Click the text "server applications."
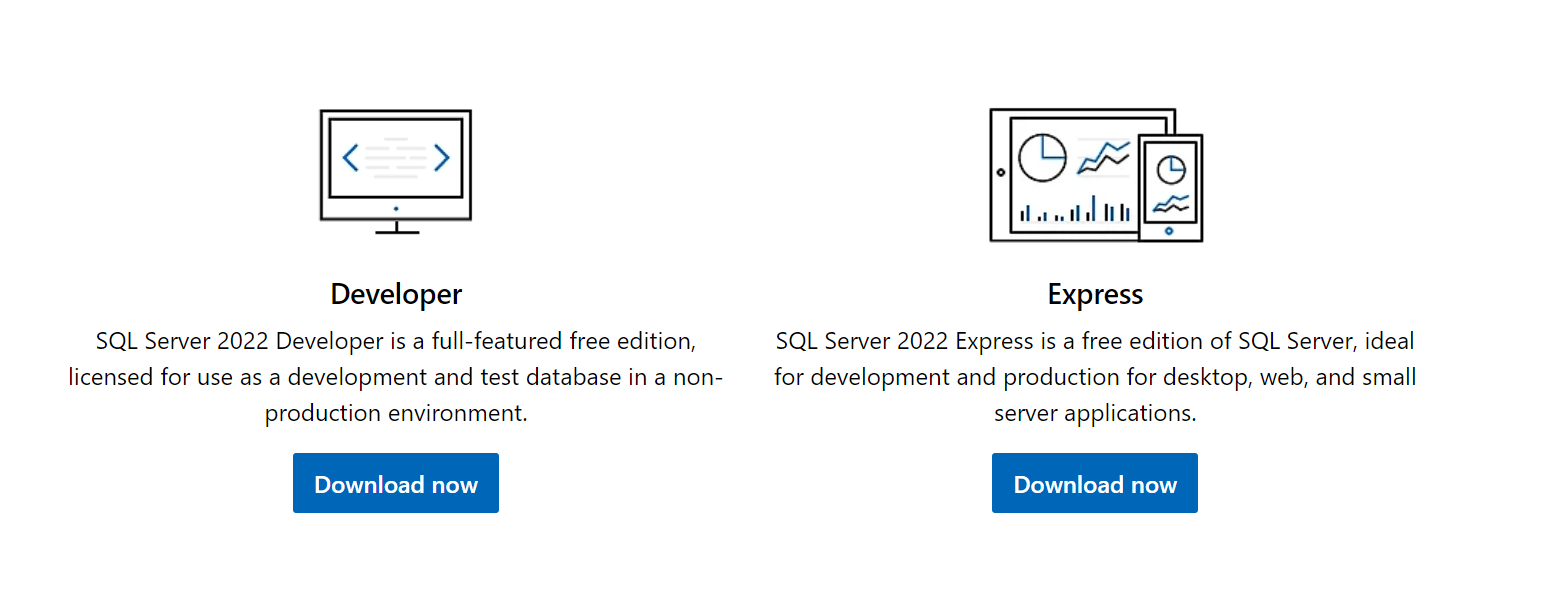The width and height of the screenshot is (1558, 601). [1095, 413]
